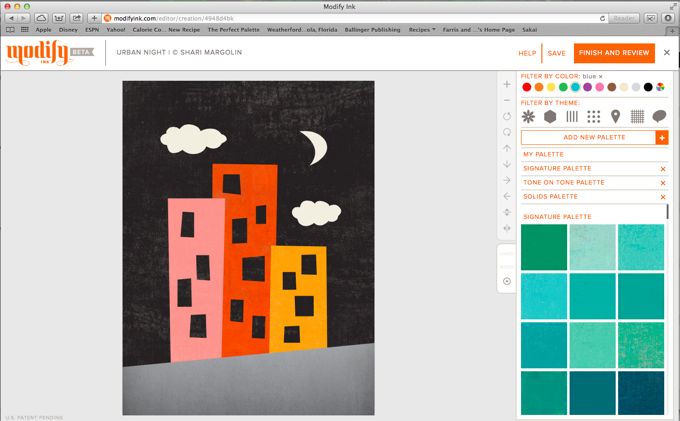This screenshot has height=421, width=680.
Task: Filter by hexagon geometric theme
Action: click(x=550, y=116)
